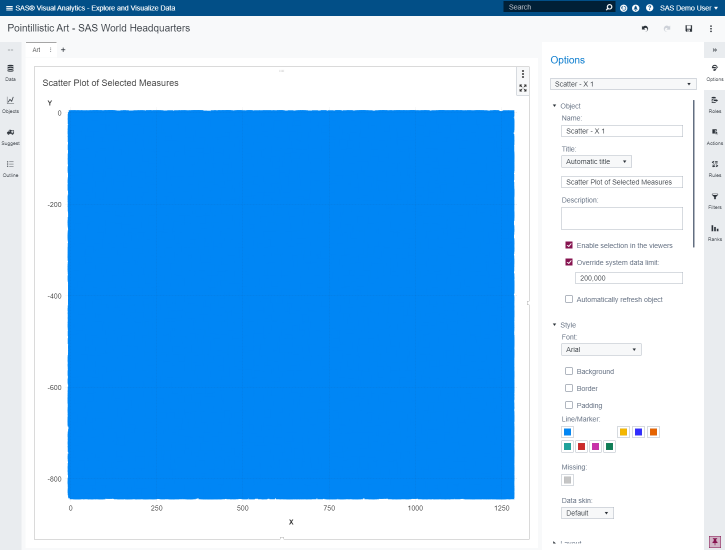Open the Data skin Default dropdown

click(587, 513)
